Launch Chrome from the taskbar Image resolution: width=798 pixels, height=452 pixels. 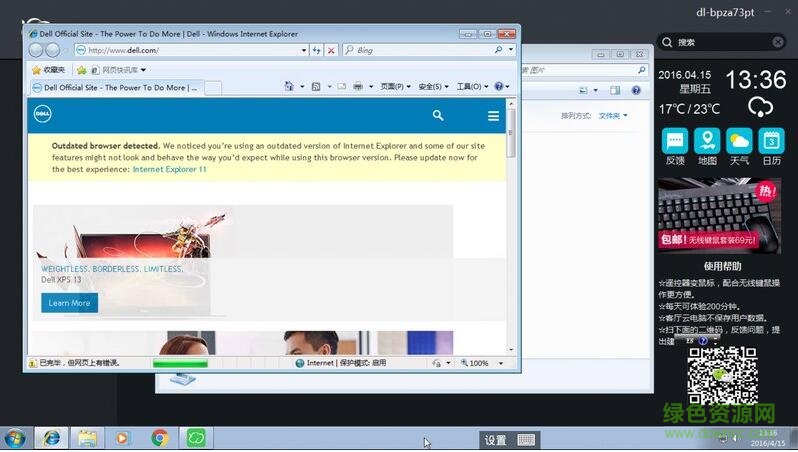tap(159, 438)
